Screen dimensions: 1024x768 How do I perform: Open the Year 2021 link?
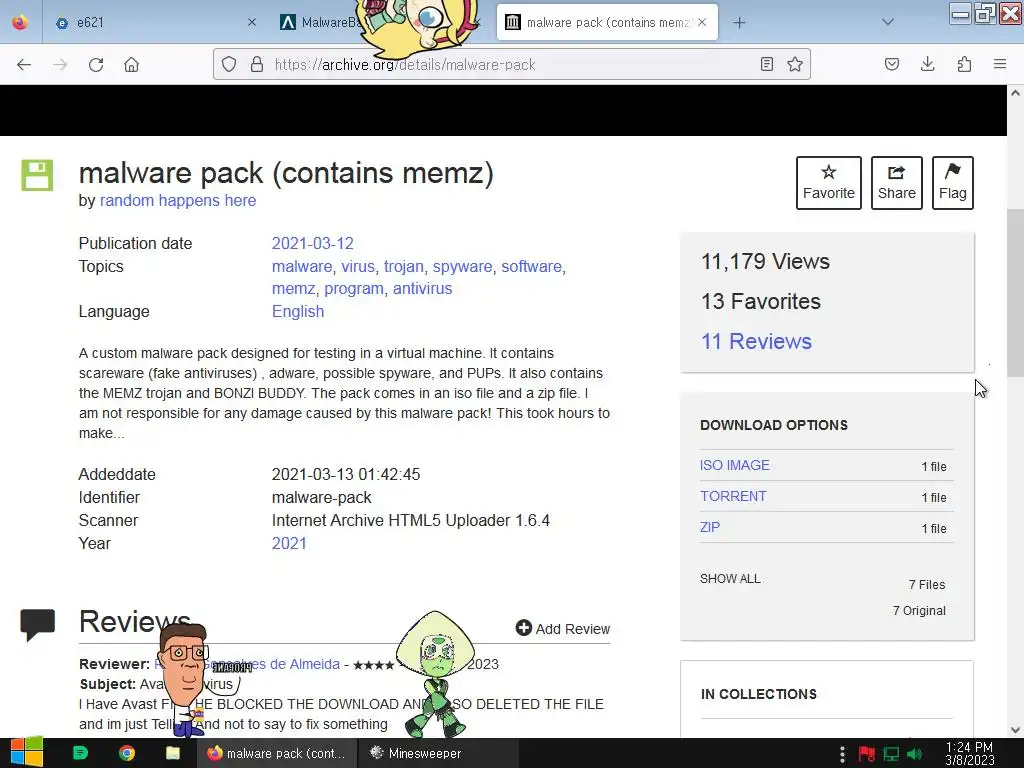point(289,543)
